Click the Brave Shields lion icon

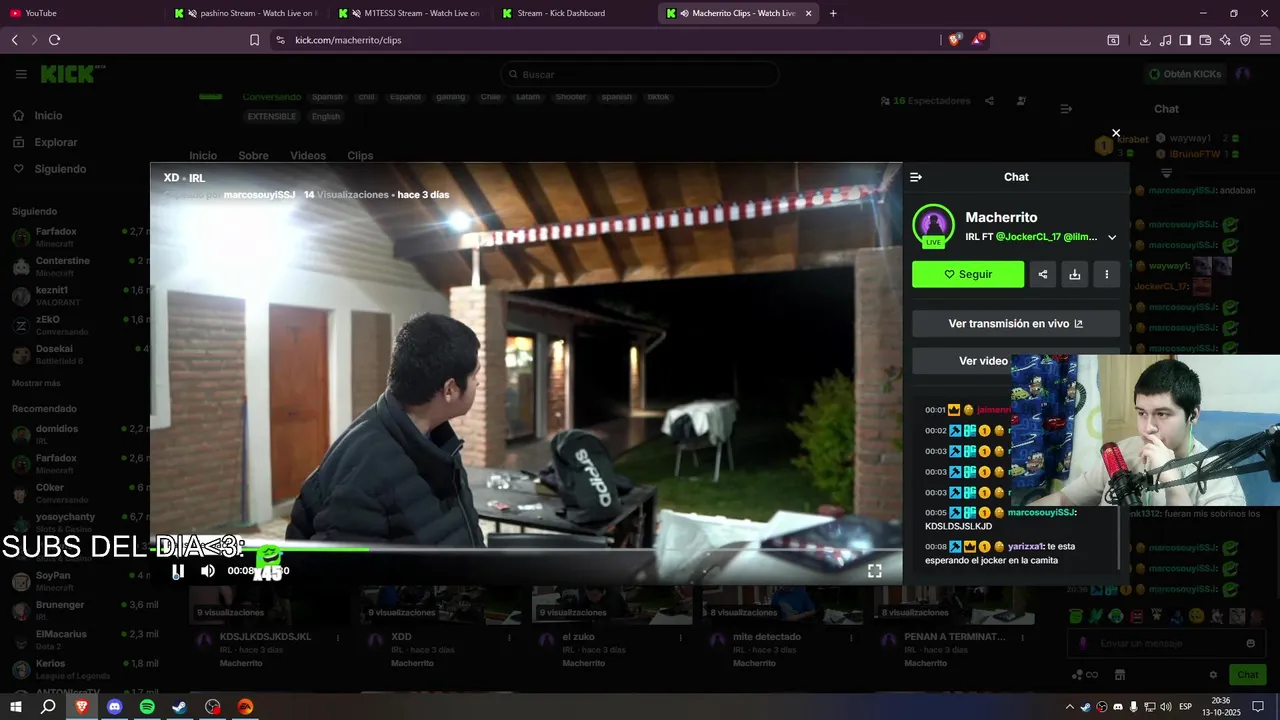[955, 39]
